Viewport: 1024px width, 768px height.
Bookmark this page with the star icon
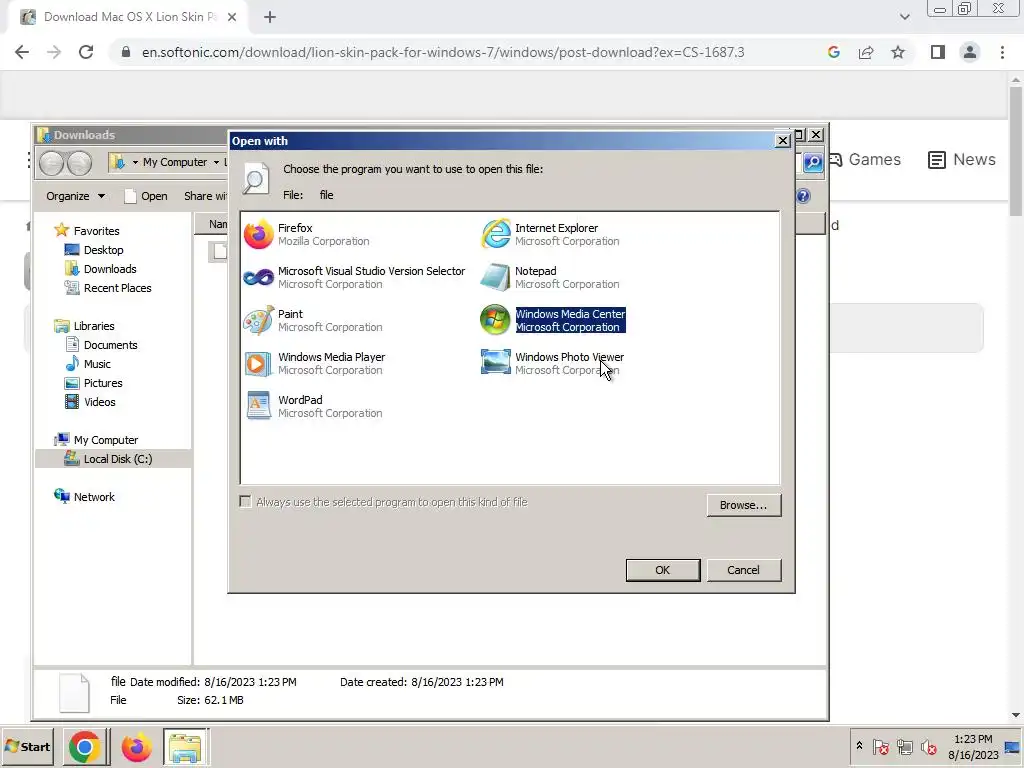coord(898,52)
